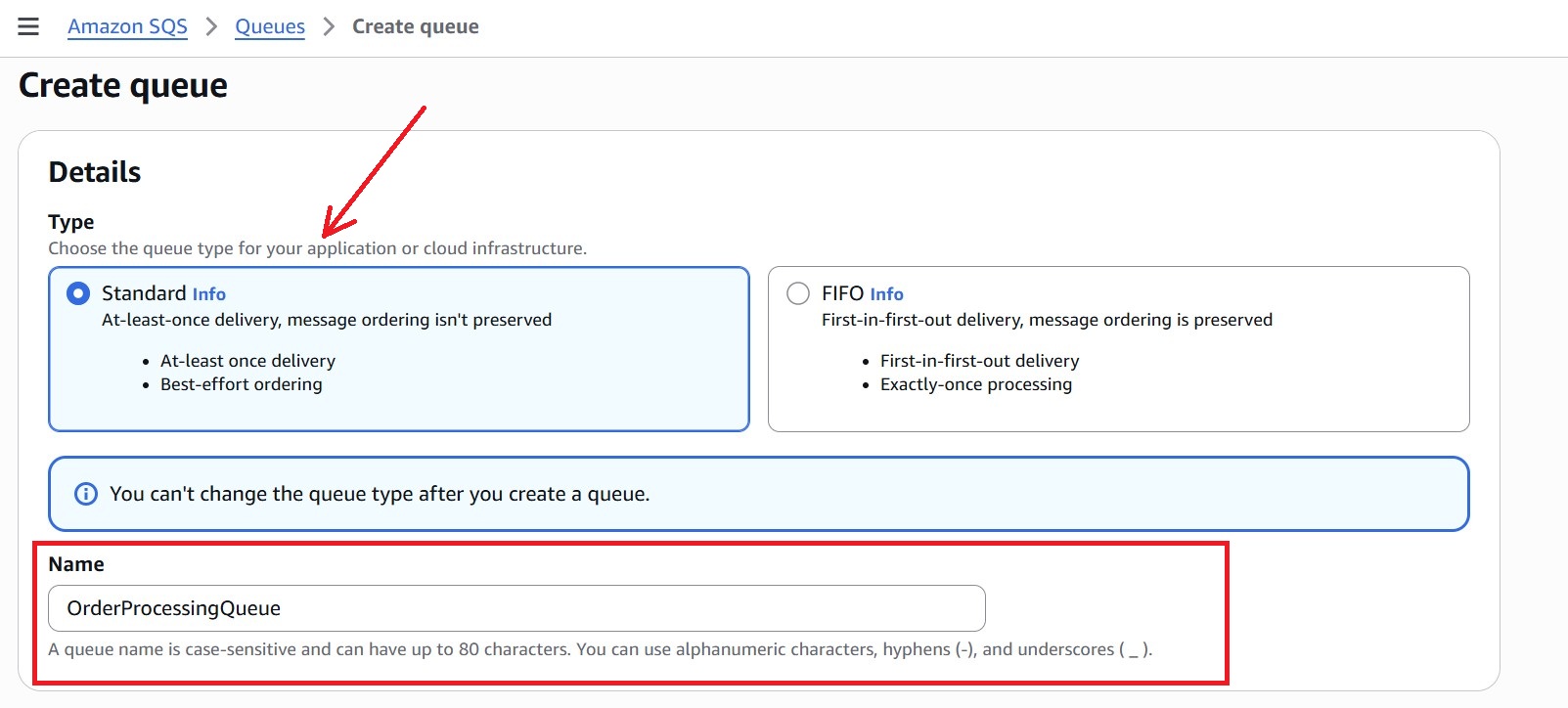
Task: Select the Standard queue type radio
Action: pos(78,293)
